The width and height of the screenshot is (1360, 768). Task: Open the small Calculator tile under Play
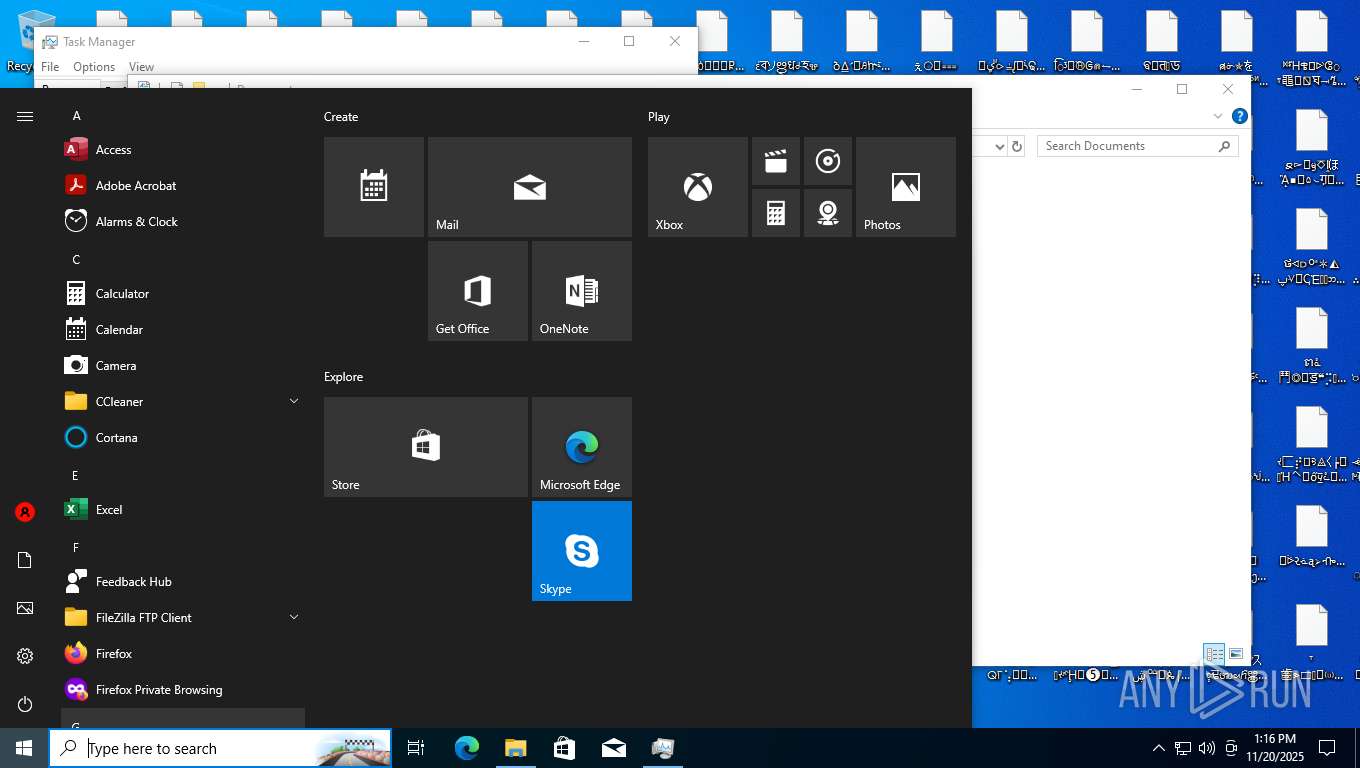click(776, 213)
